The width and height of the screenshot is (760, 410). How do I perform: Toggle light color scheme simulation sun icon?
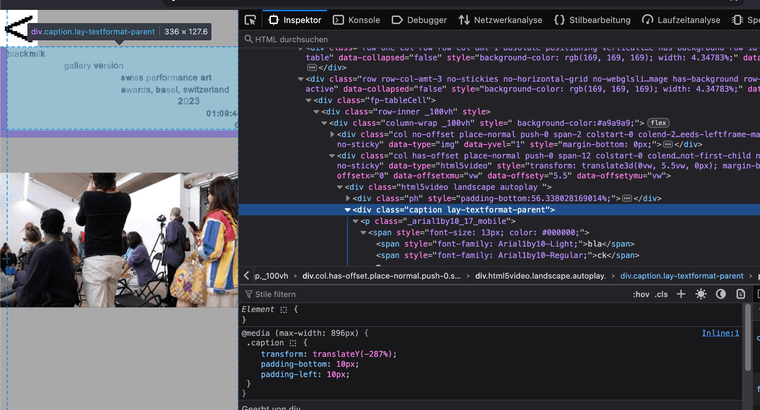(701, 294)
